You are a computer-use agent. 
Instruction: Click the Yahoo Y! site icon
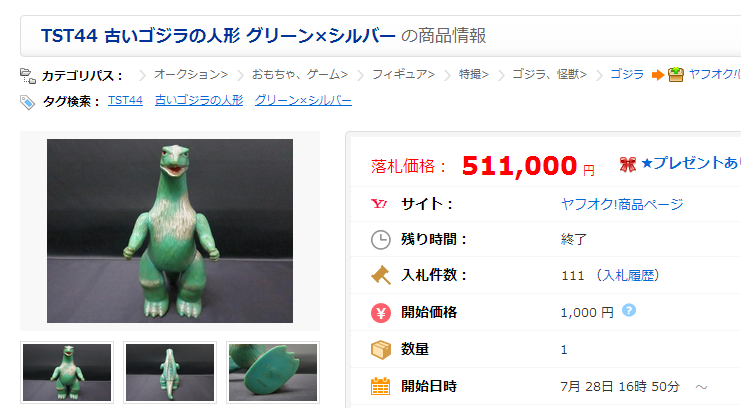tap(379, 204)
